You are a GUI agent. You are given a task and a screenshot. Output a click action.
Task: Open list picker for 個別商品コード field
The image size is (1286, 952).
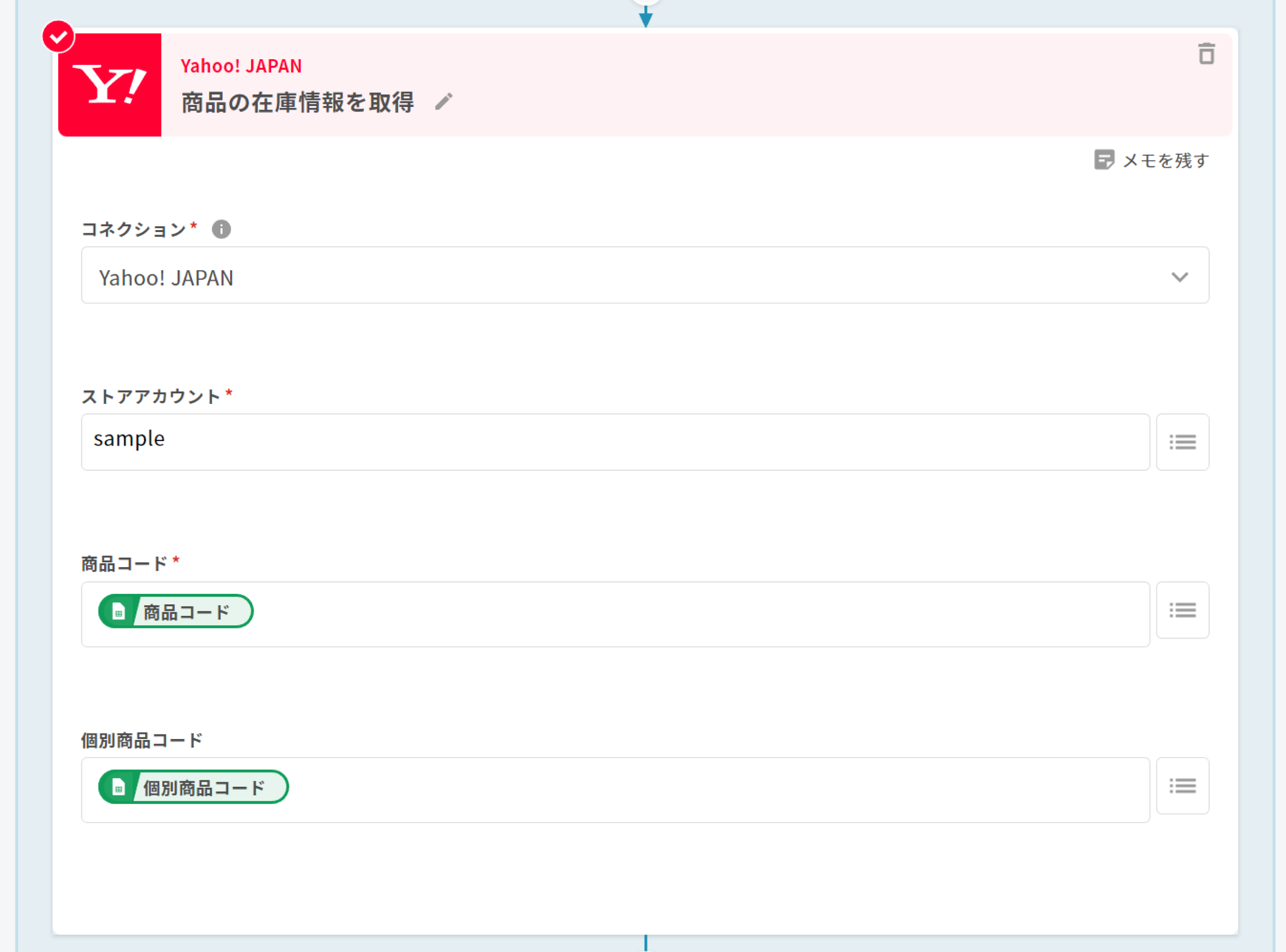(1183, 786)
